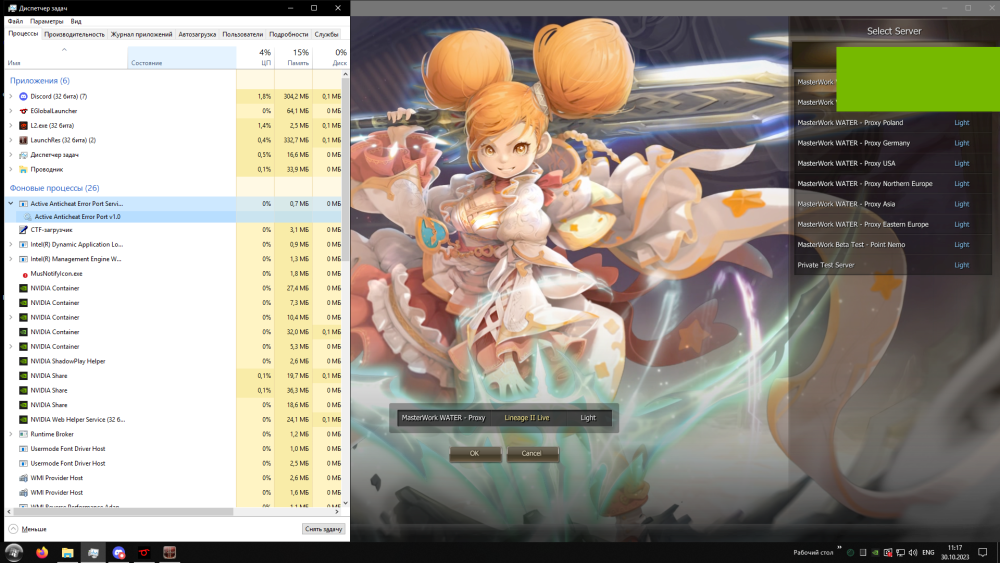Collapse the Active Anticheat Error Port Service group
This screenshot has height=563, width=1000.
click(10, 203)
